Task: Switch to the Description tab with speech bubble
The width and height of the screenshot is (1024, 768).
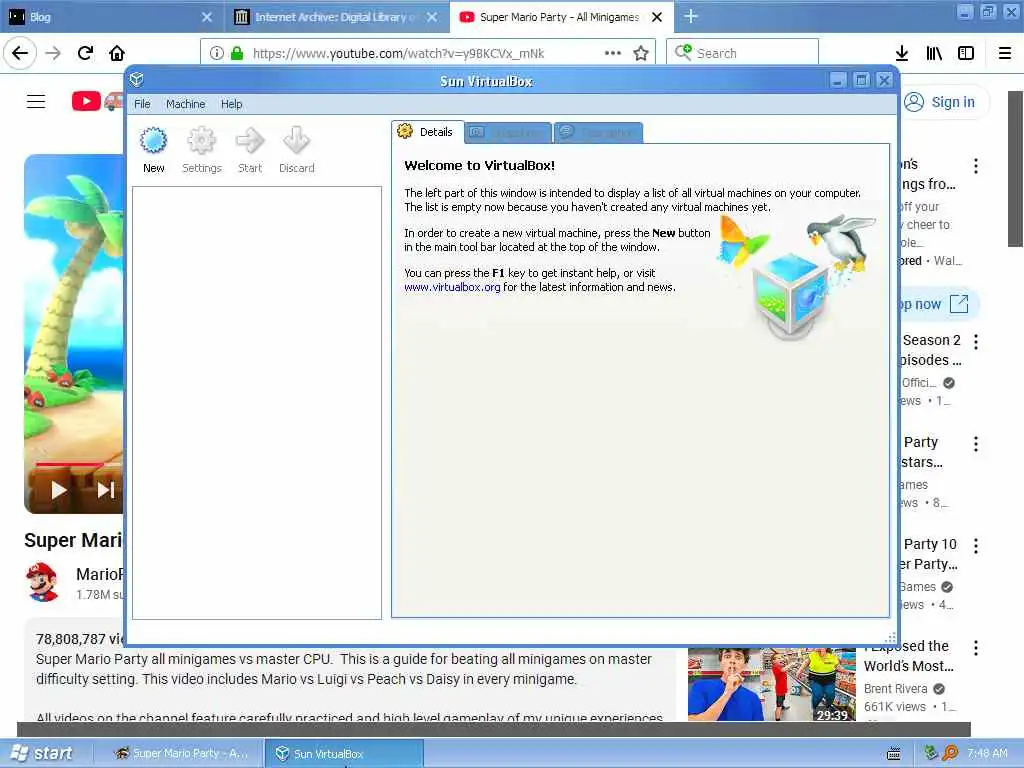Action: 599,133
